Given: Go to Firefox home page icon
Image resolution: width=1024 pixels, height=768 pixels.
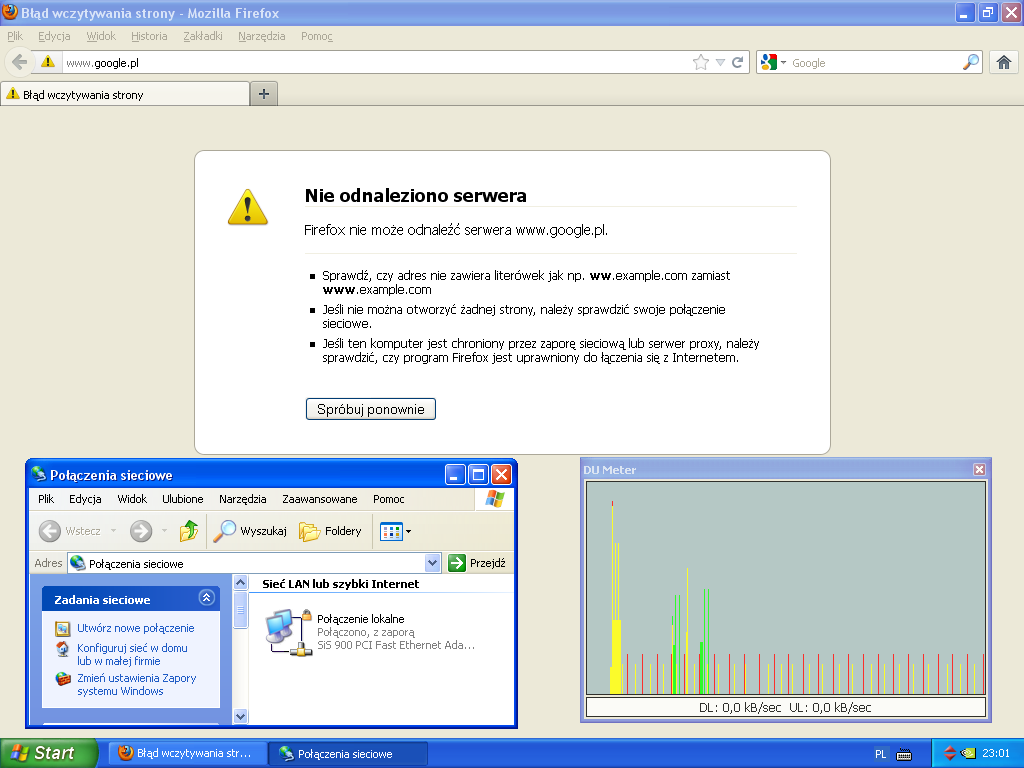Looking at the screenshot, I should click(x=1004, y=63).
